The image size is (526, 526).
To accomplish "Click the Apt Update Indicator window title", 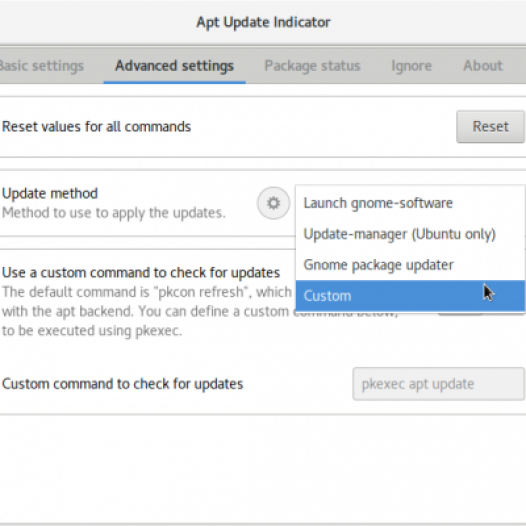I will pos(263,22).
